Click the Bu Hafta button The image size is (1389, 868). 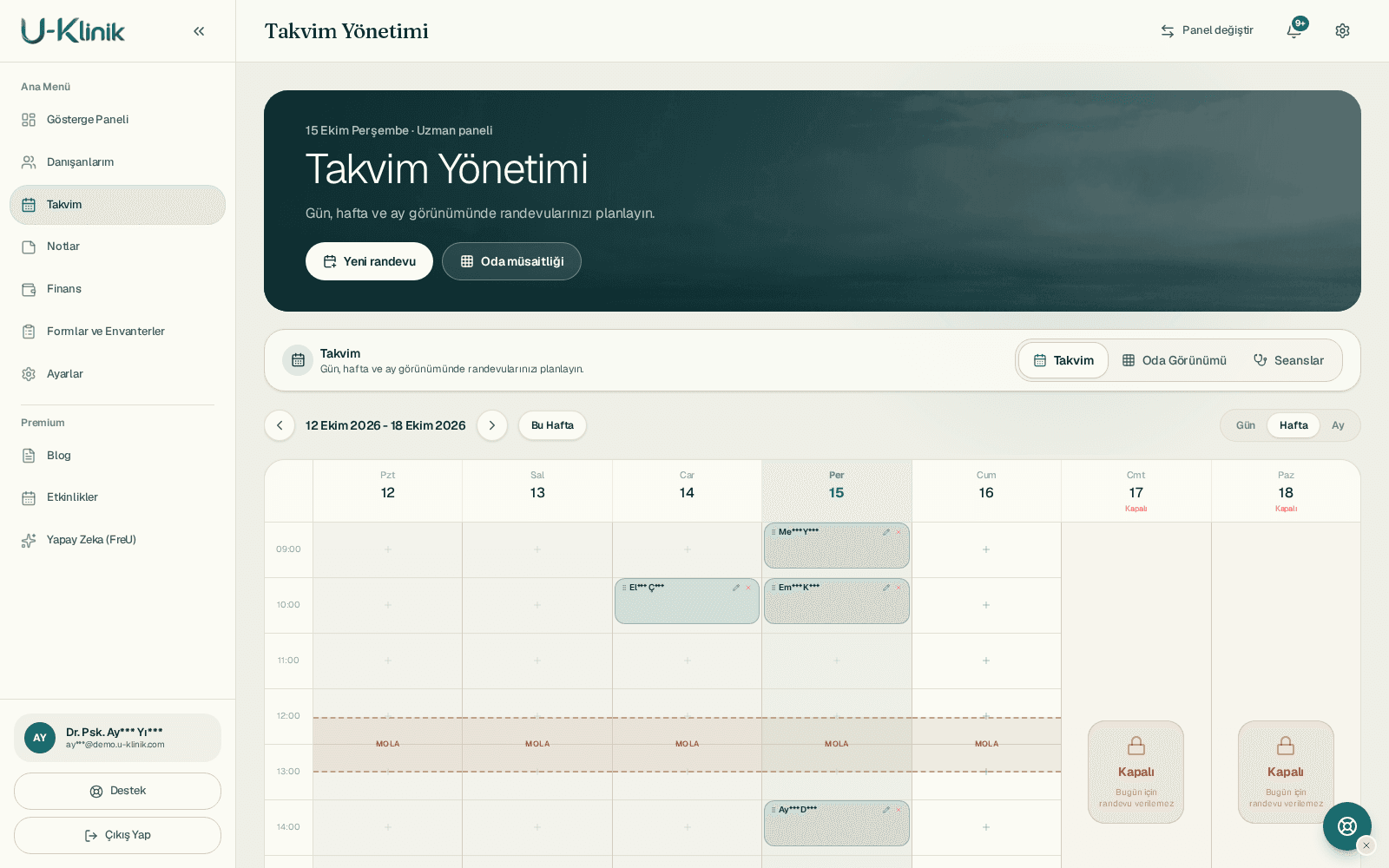tap(552, 425)
